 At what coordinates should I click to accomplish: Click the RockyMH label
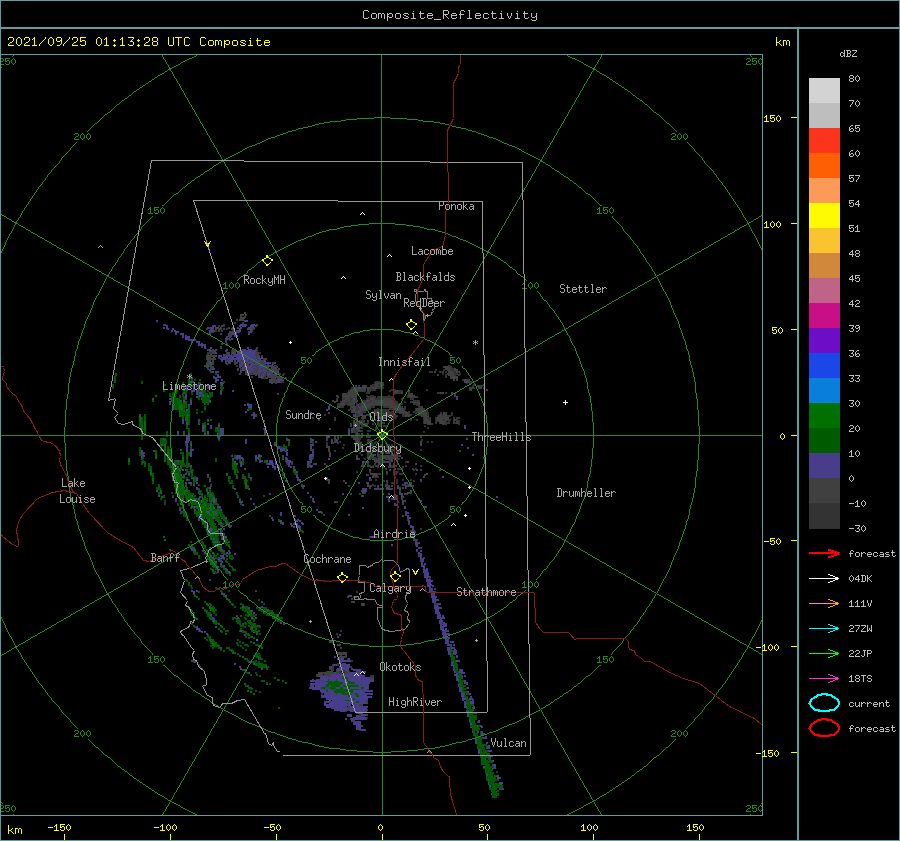[x=264, y=280]
